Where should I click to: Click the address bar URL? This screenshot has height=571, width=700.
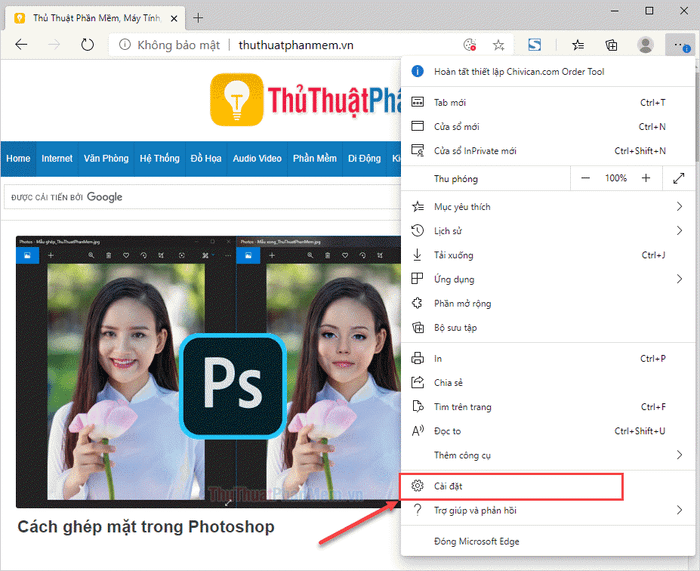click(x=296, y=45)
